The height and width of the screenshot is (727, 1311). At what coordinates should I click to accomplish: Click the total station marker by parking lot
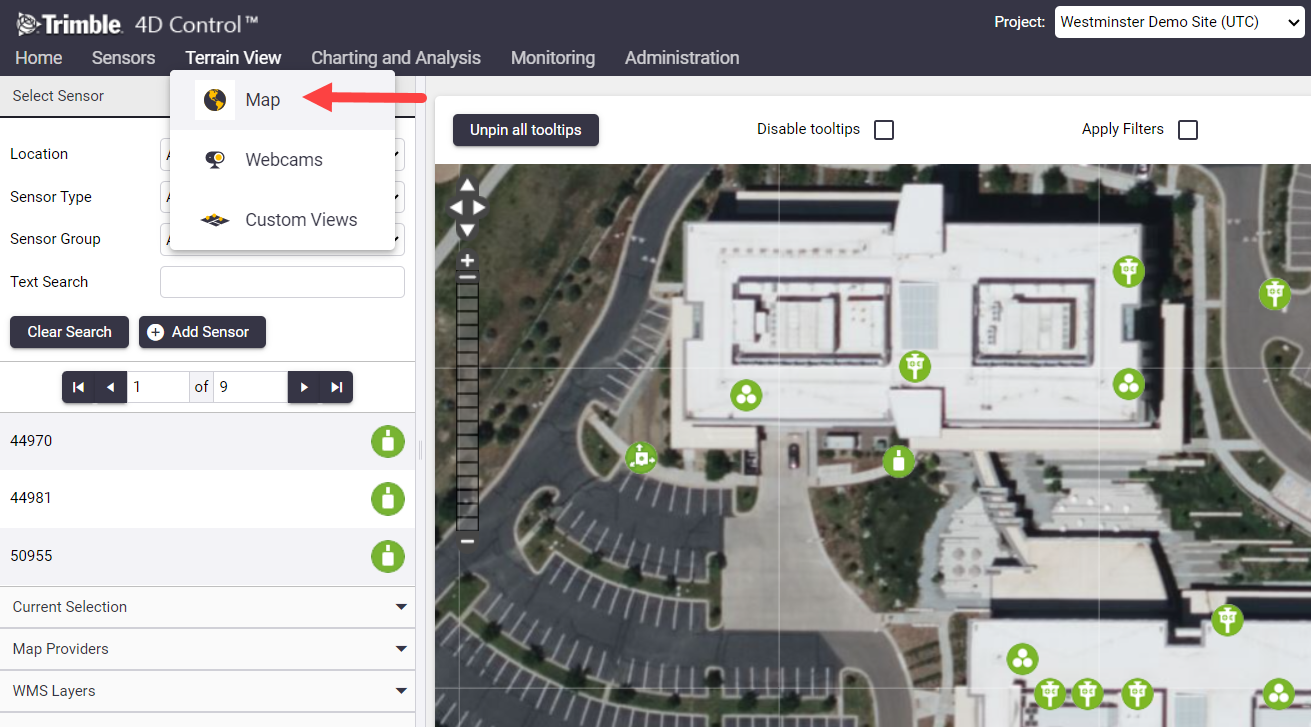[x=641, y=458]
